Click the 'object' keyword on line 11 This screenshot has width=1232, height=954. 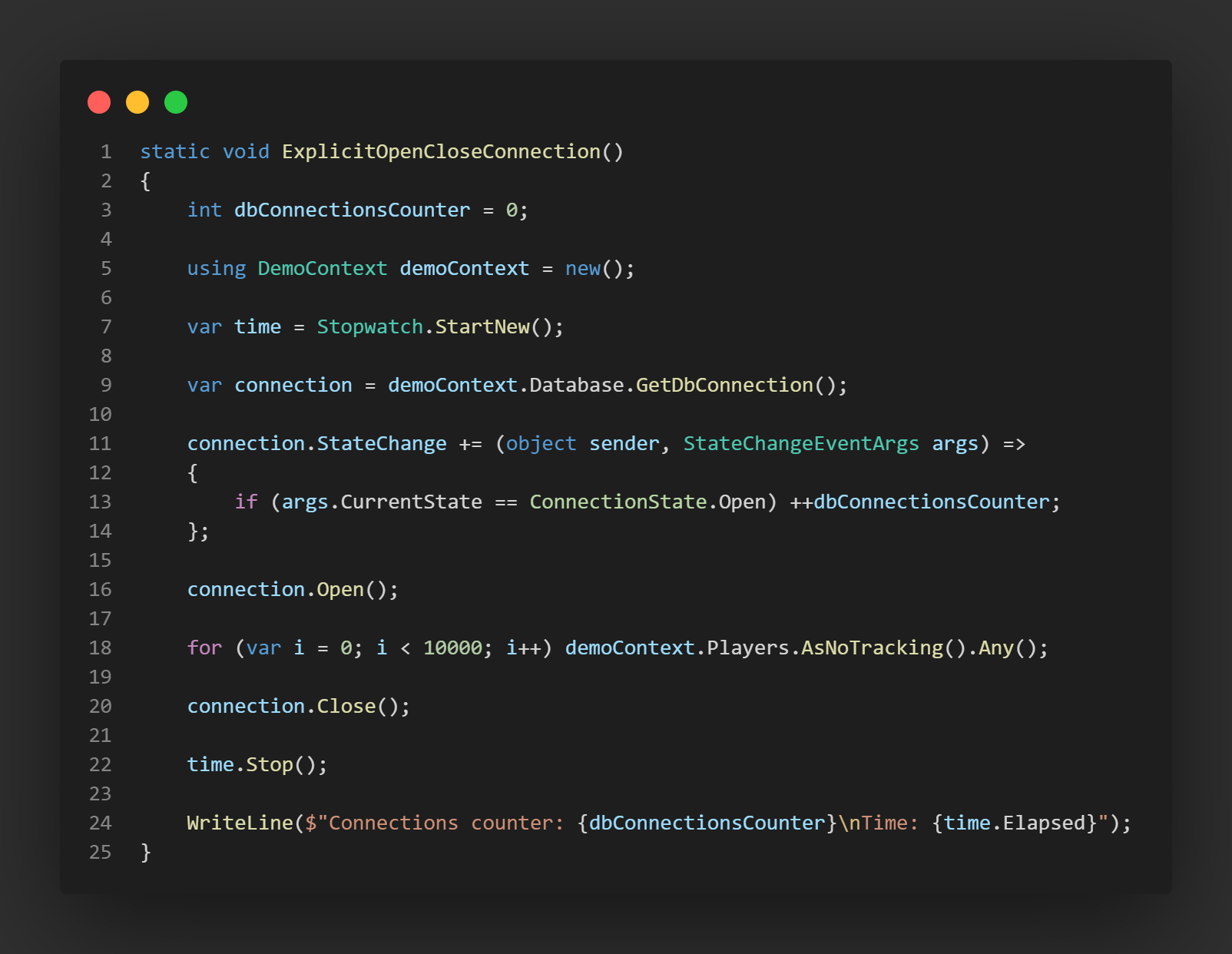pos(541,444)
